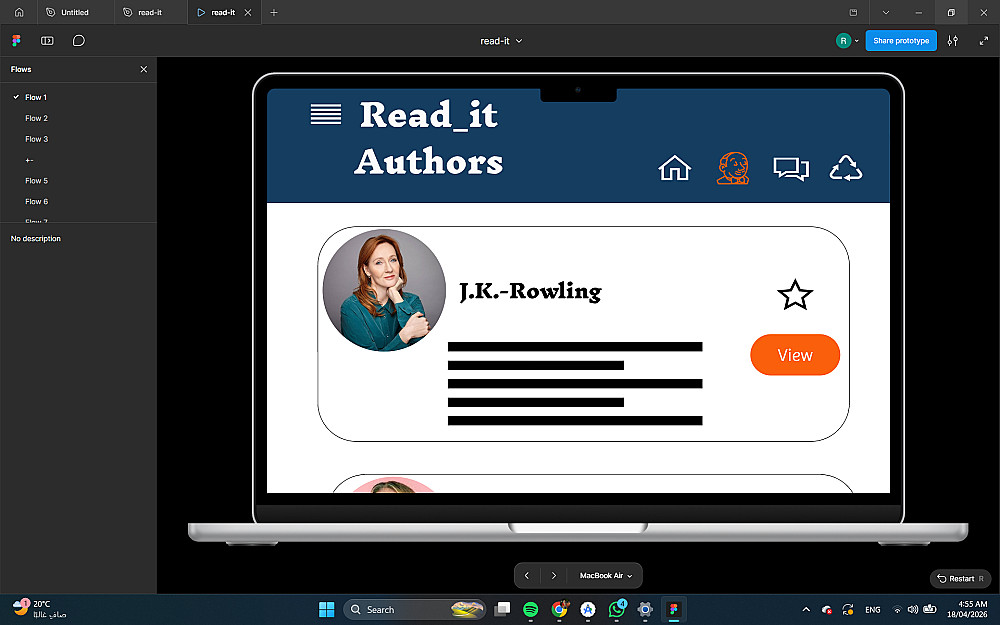
Task: Restart the prototype
Action: (x=960, y=578)
